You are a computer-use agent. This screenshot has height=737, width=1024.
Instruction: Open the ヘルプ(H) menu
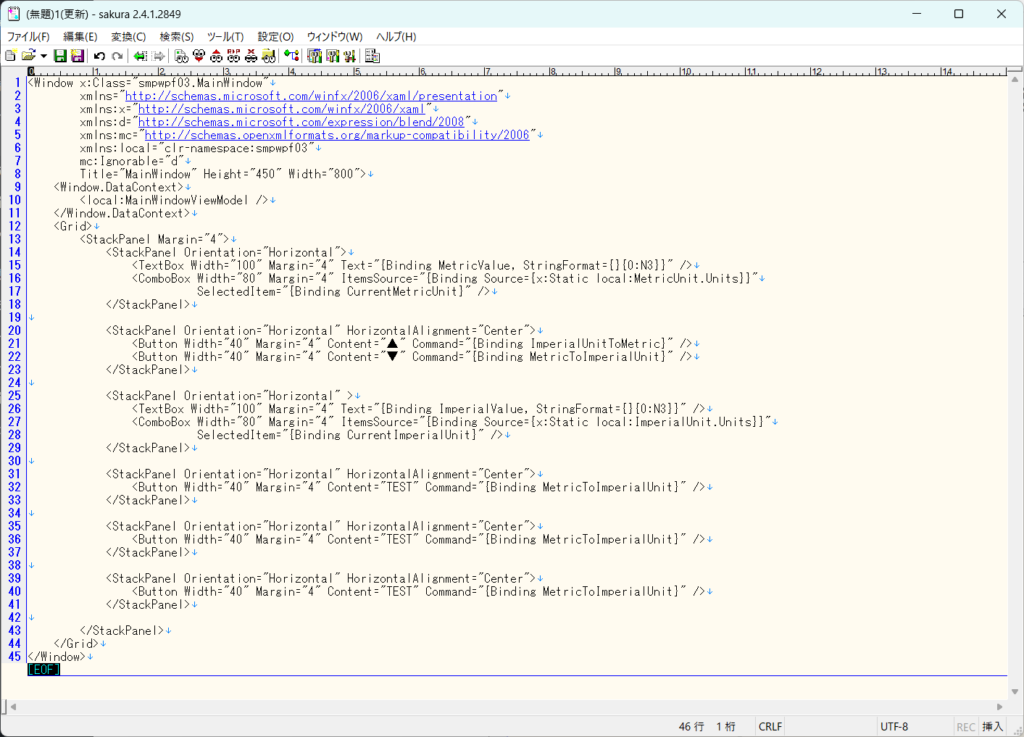tap(396, 37)
